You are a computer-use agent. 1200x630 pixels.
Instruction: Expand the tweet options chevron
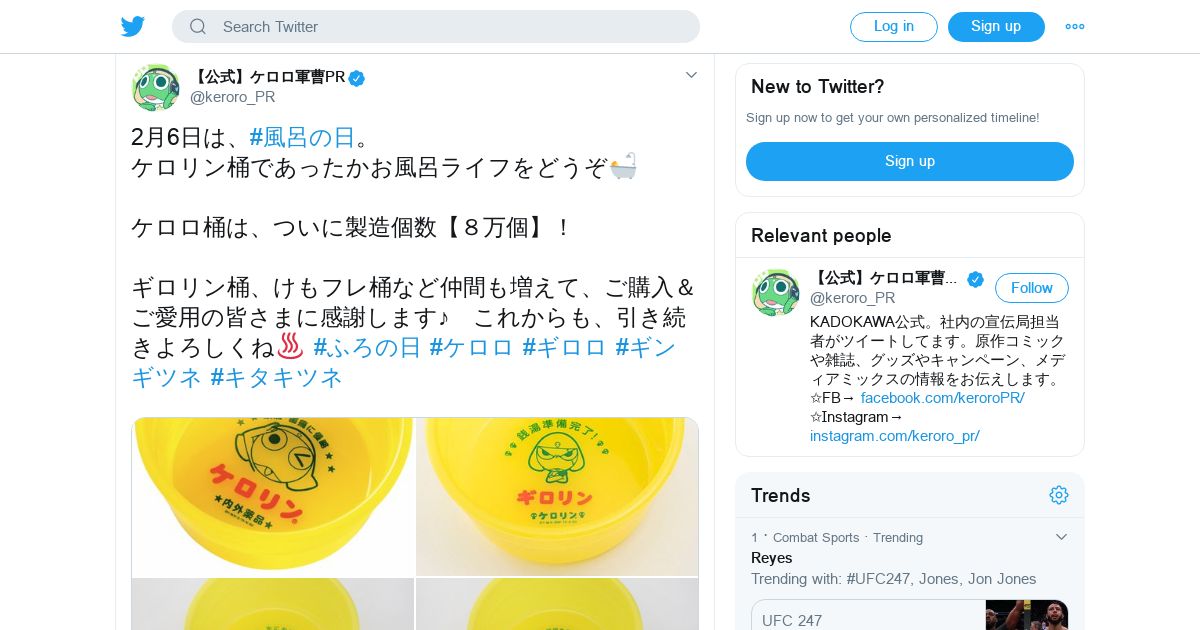pyautogui.click(x=691, y=75)
